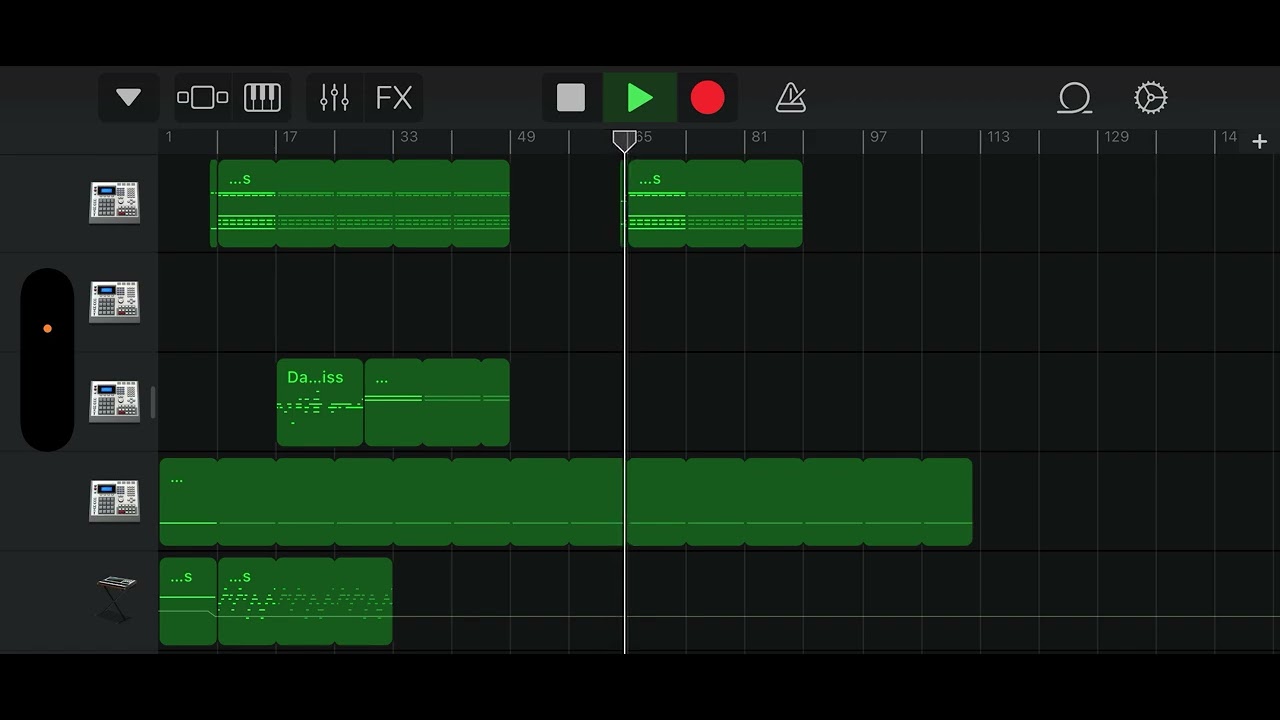Select the keyboard synth track icon
The height and width of the screenshot is (720, 1280).
116,598
